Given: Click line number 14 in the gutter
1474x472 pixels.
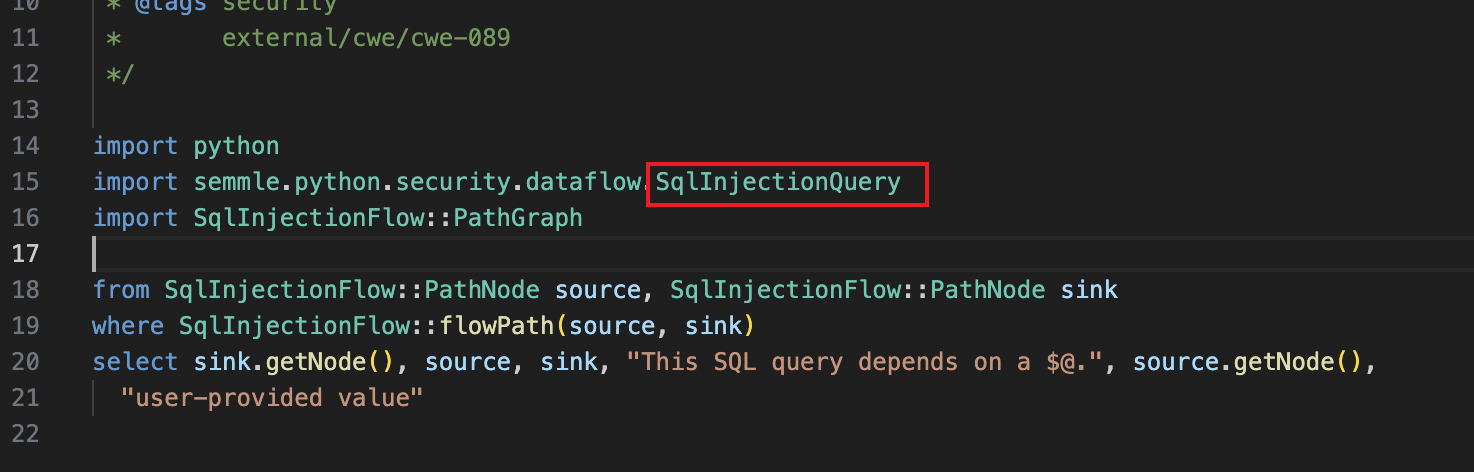Looking at the screenshot, I should click(27, 145).
